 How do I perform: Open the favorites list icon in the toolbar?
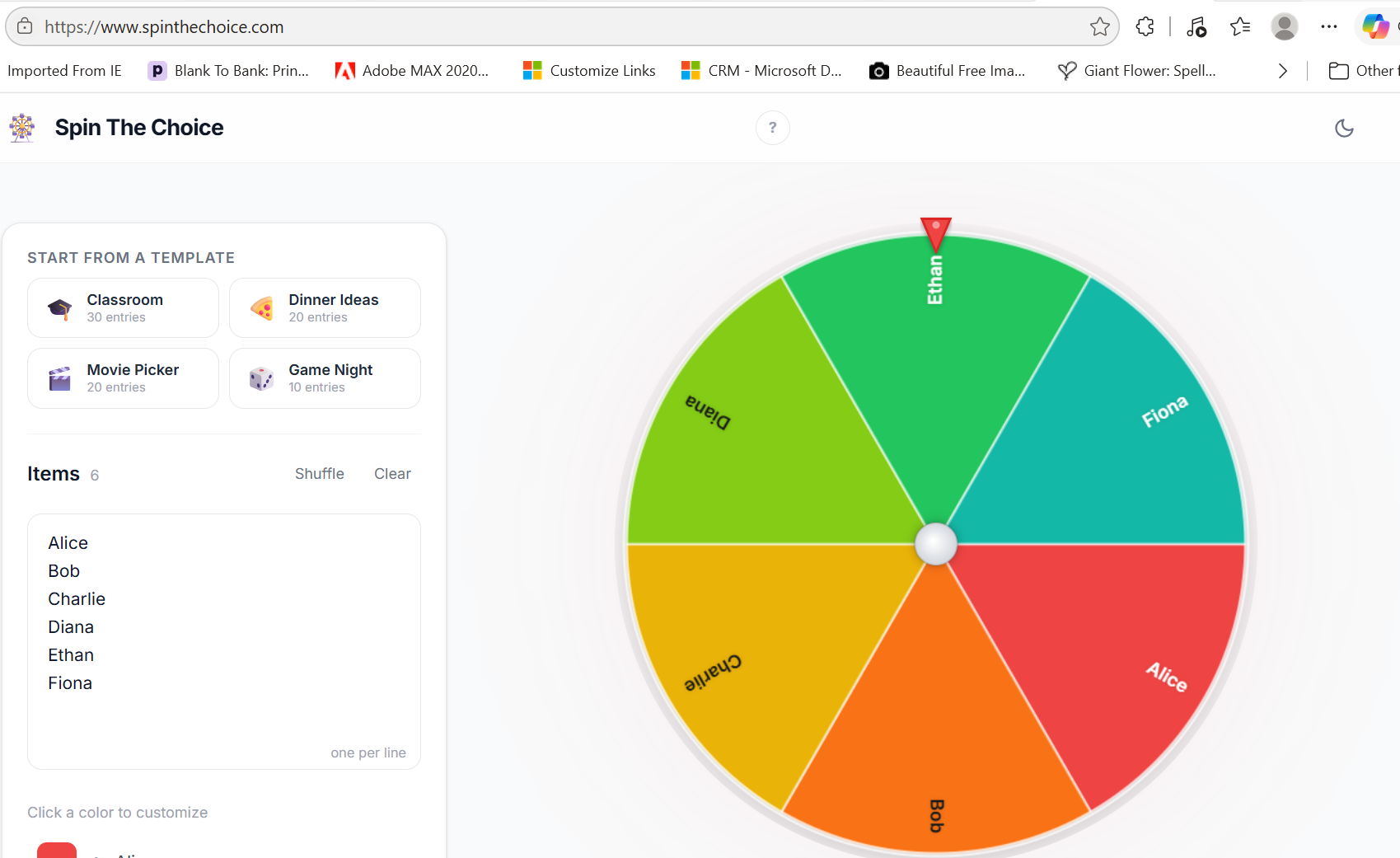click(1240, 26)
